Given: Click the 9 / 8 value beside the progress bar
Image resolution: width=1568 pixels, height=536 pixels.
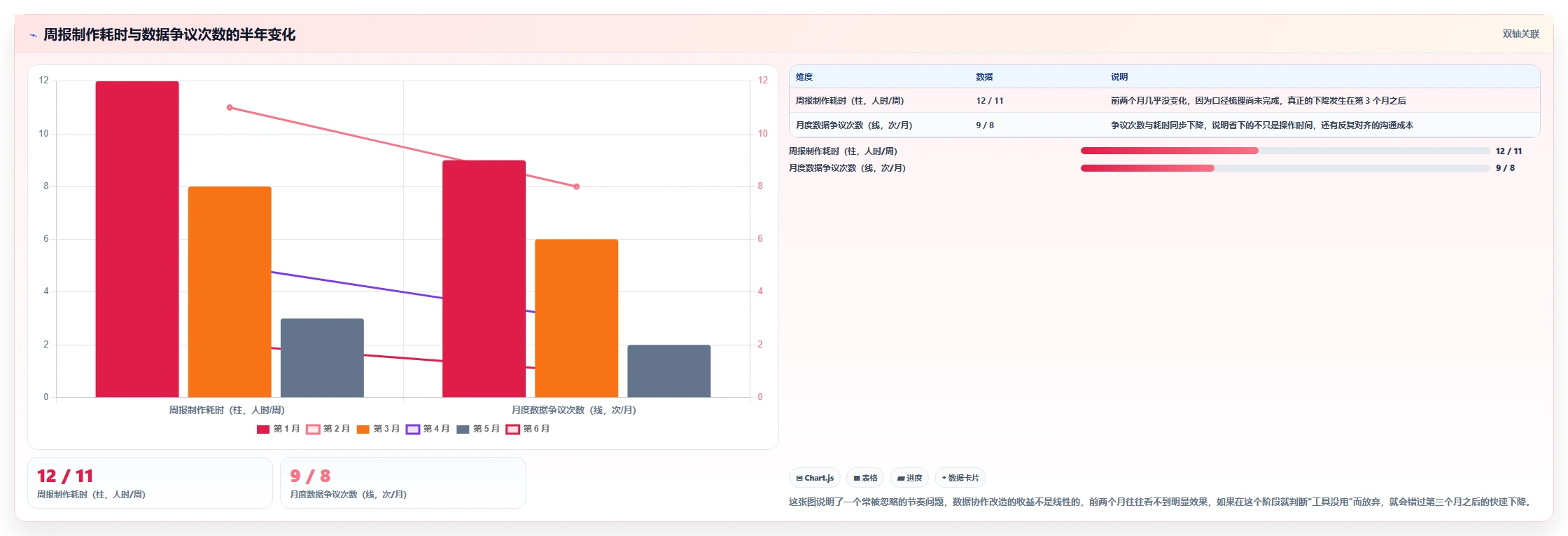Looking at the screenshot, I should [1505, 168].
